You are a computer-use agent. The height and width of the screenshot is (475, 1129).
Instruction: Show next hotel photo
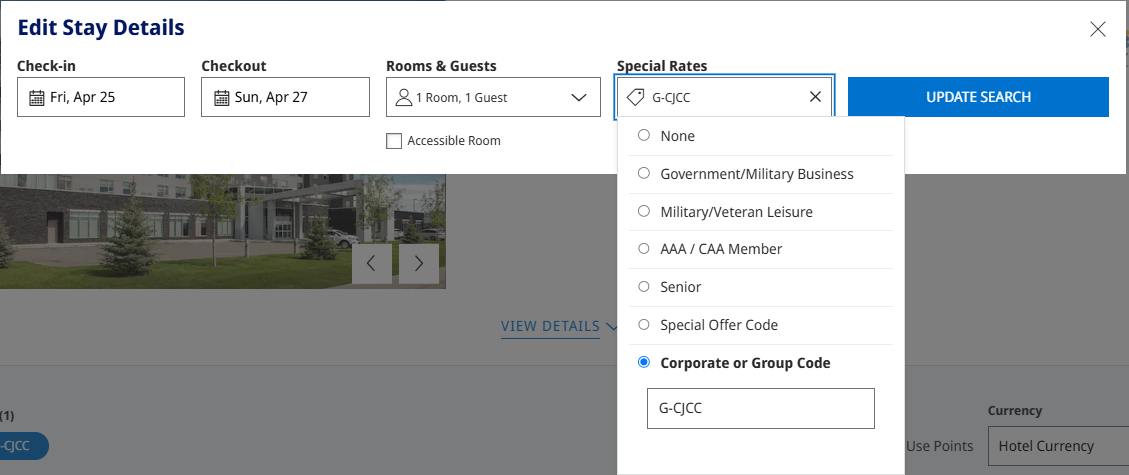[419, 263]
